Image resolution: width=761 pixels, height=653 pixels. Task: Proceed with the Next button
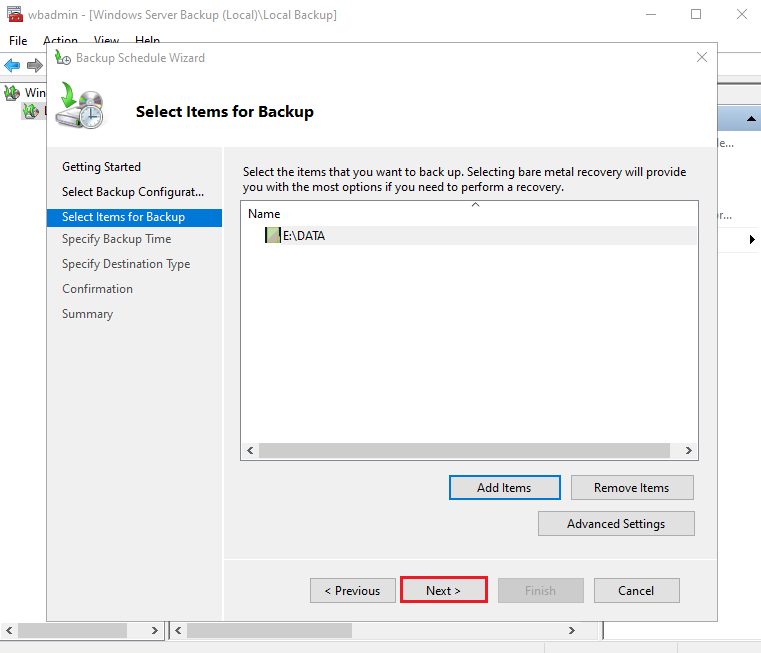pyautogui.click(x=443, y=591)
